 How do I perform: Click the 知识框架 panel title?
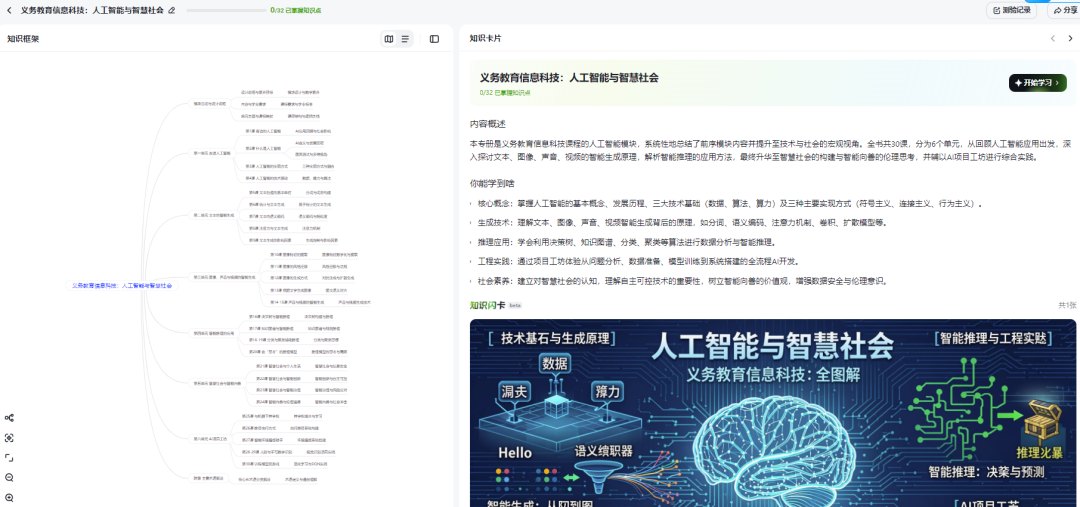[23, 39]
